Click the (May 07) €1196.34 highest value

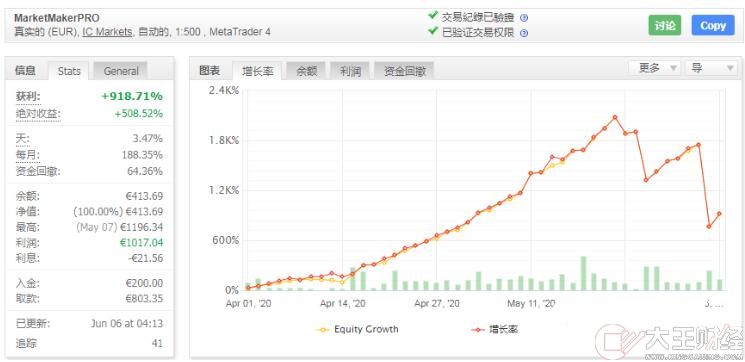[120, 227]
